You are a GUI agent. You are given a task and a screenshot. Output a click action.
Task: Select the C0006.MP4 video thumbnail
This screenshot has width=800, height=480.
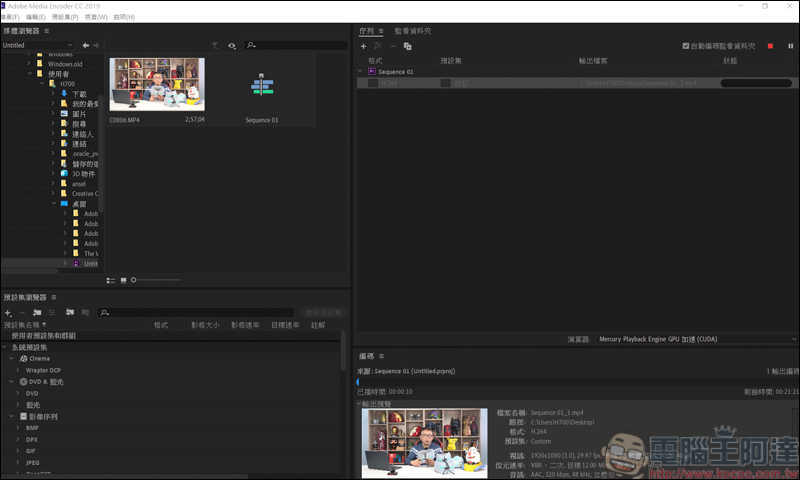157,84
